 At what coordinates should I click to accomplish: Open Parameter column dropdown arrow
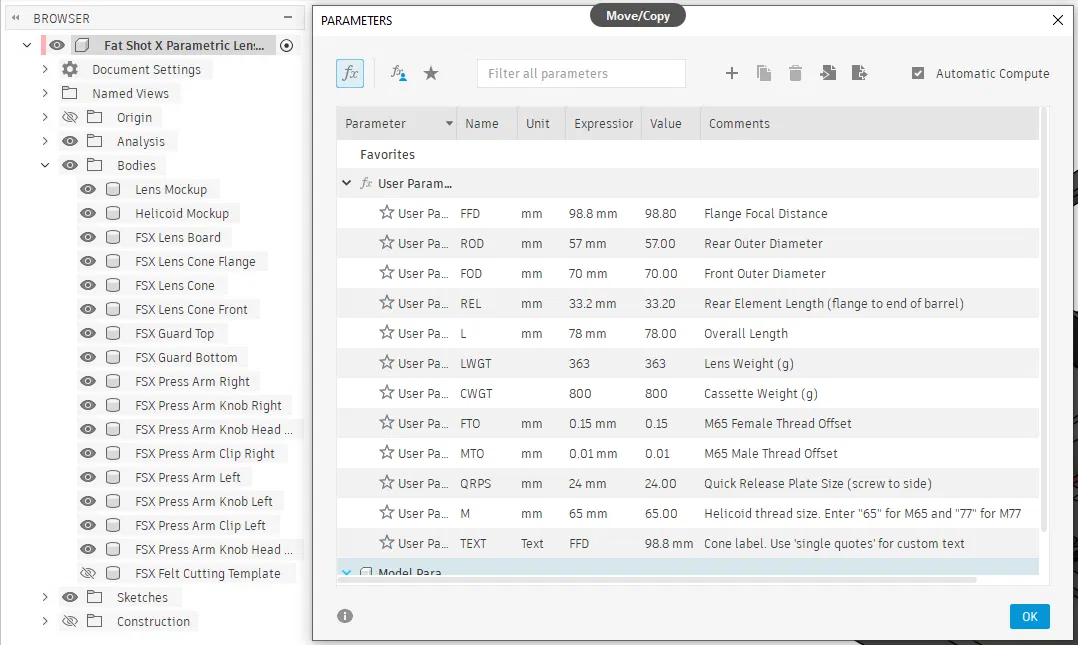(x=449, y=124)
